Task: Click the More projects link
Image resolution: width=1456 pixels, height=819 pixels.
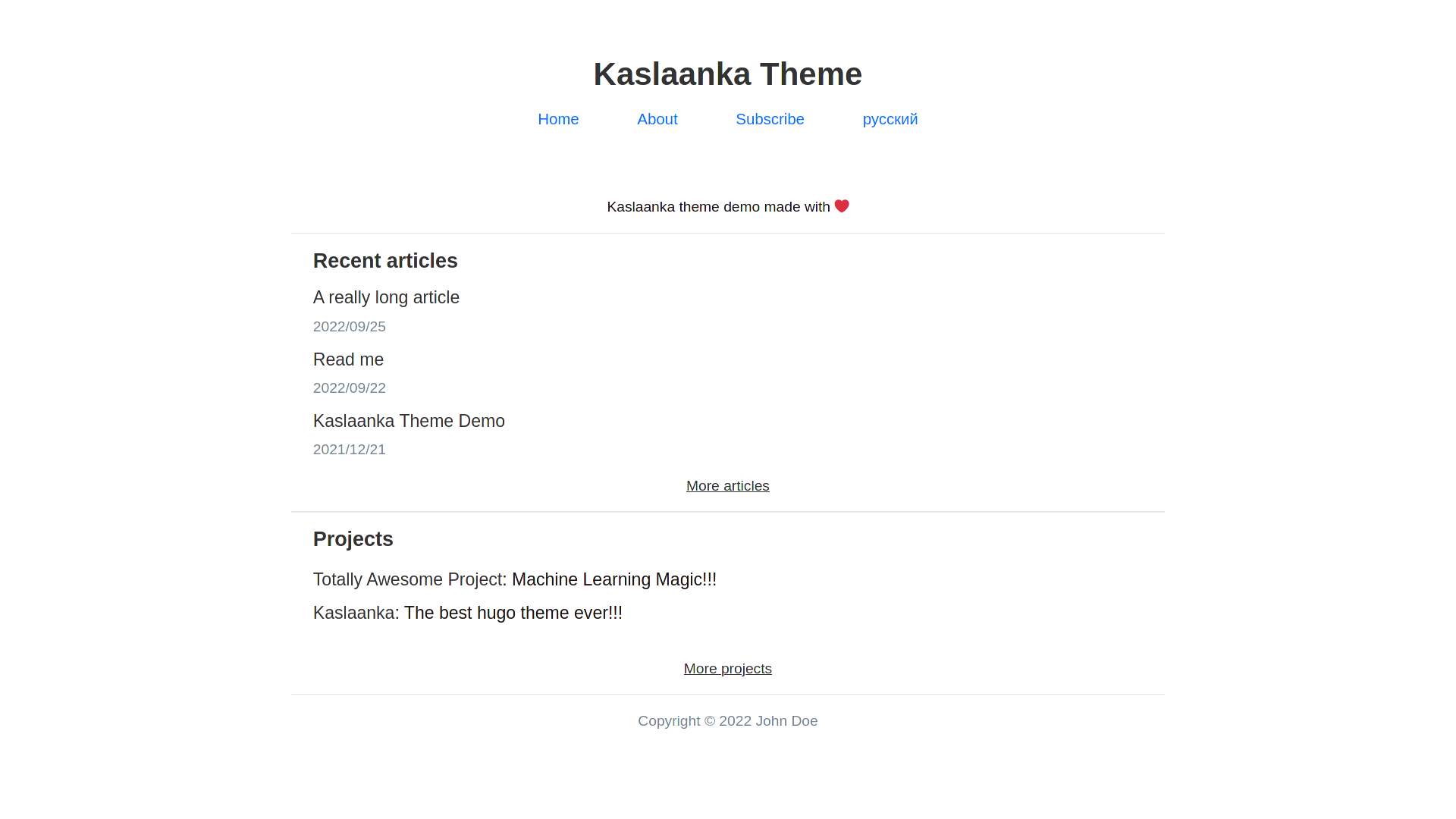Action: click(727, 669)
